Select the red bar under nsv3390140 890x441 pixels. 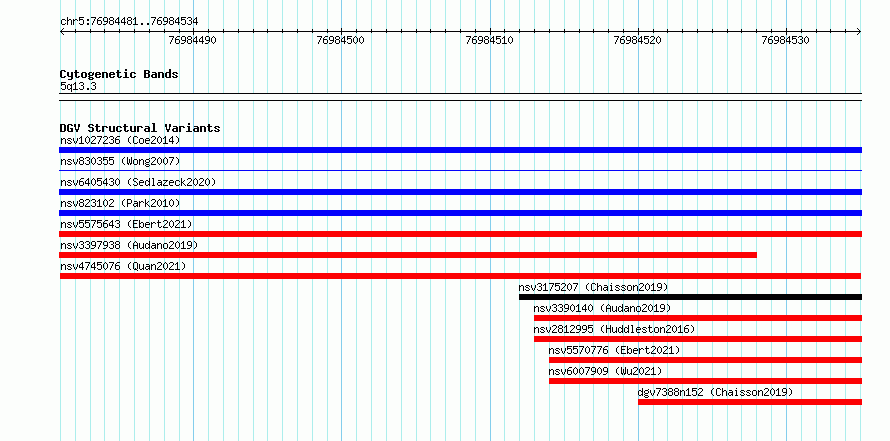pyautogui.click(x=698, y=318)
